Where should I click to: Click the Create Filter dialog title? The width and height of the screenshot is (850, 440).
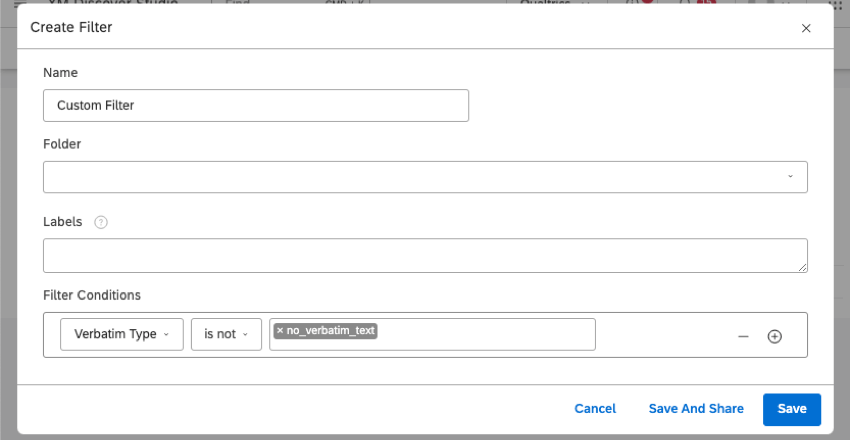pyautogui.click(x=71, y=27)
